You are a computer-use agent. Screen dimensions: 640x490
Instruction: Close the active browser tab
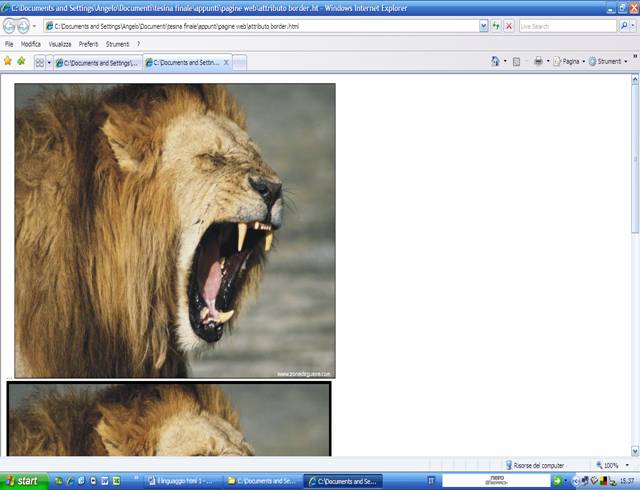[226, 63]
